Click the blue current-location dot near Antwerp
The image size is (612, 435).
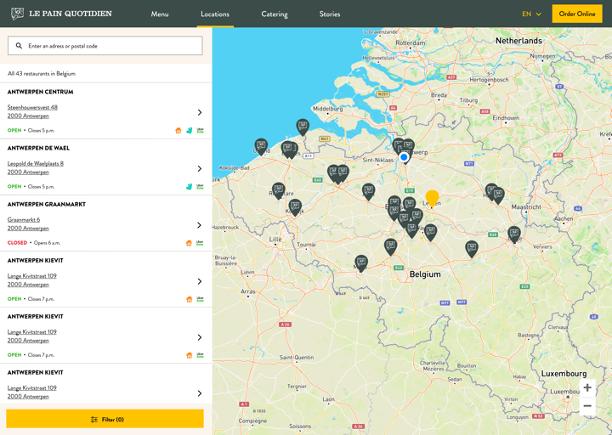(404, 157)
